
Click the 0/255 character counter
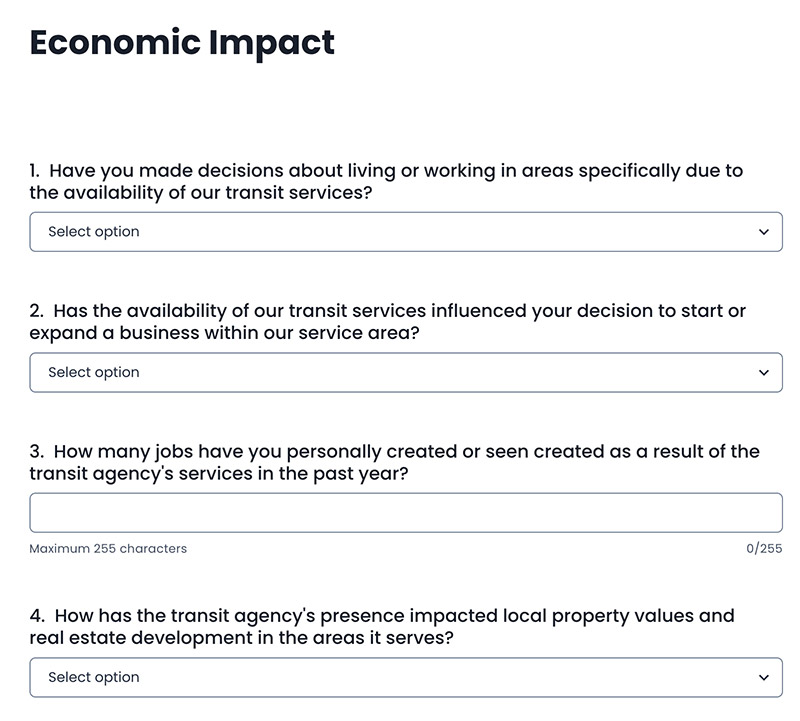[x=764, y=549]
